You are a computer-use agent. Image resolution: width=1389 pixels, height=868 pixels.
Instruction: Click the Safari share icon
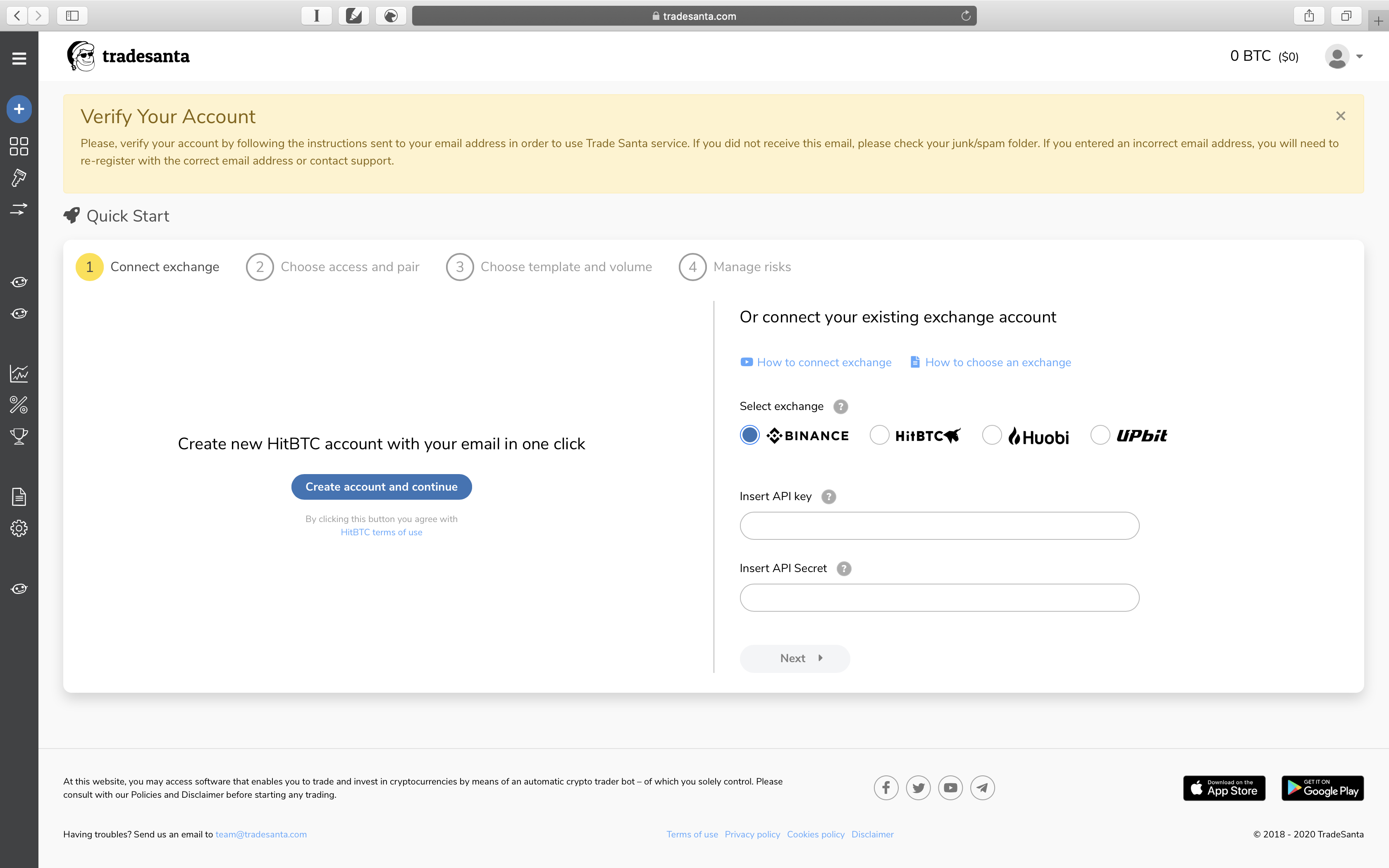coord(1309,16)
